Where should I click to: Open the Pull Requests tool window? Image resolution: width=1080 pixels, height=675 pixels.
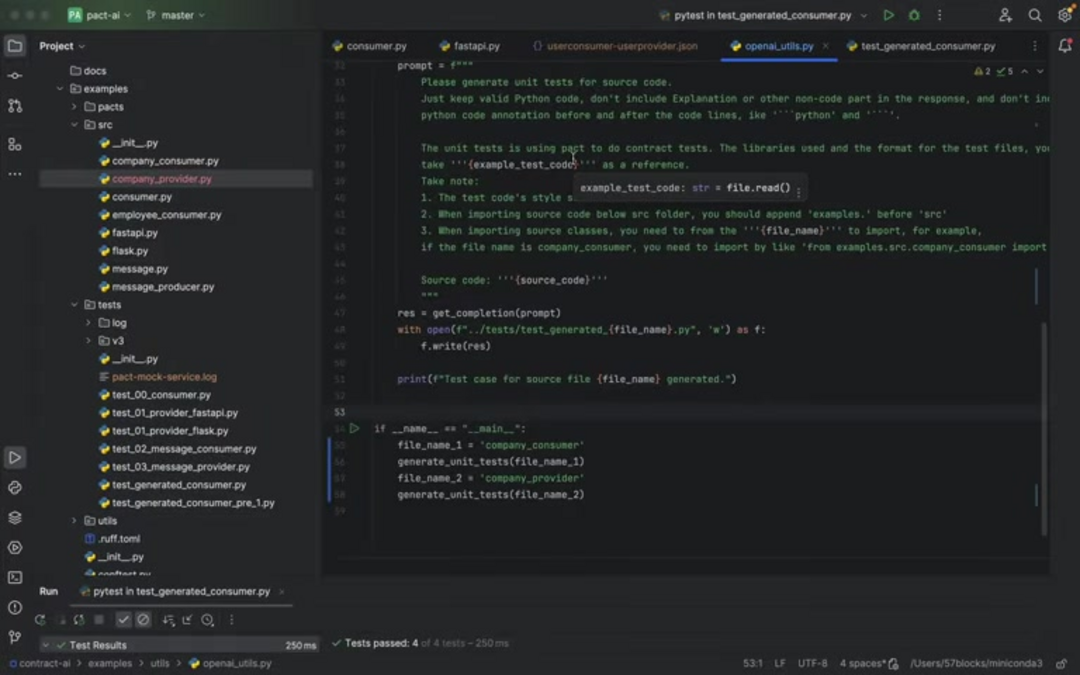(x=14, y=105)
